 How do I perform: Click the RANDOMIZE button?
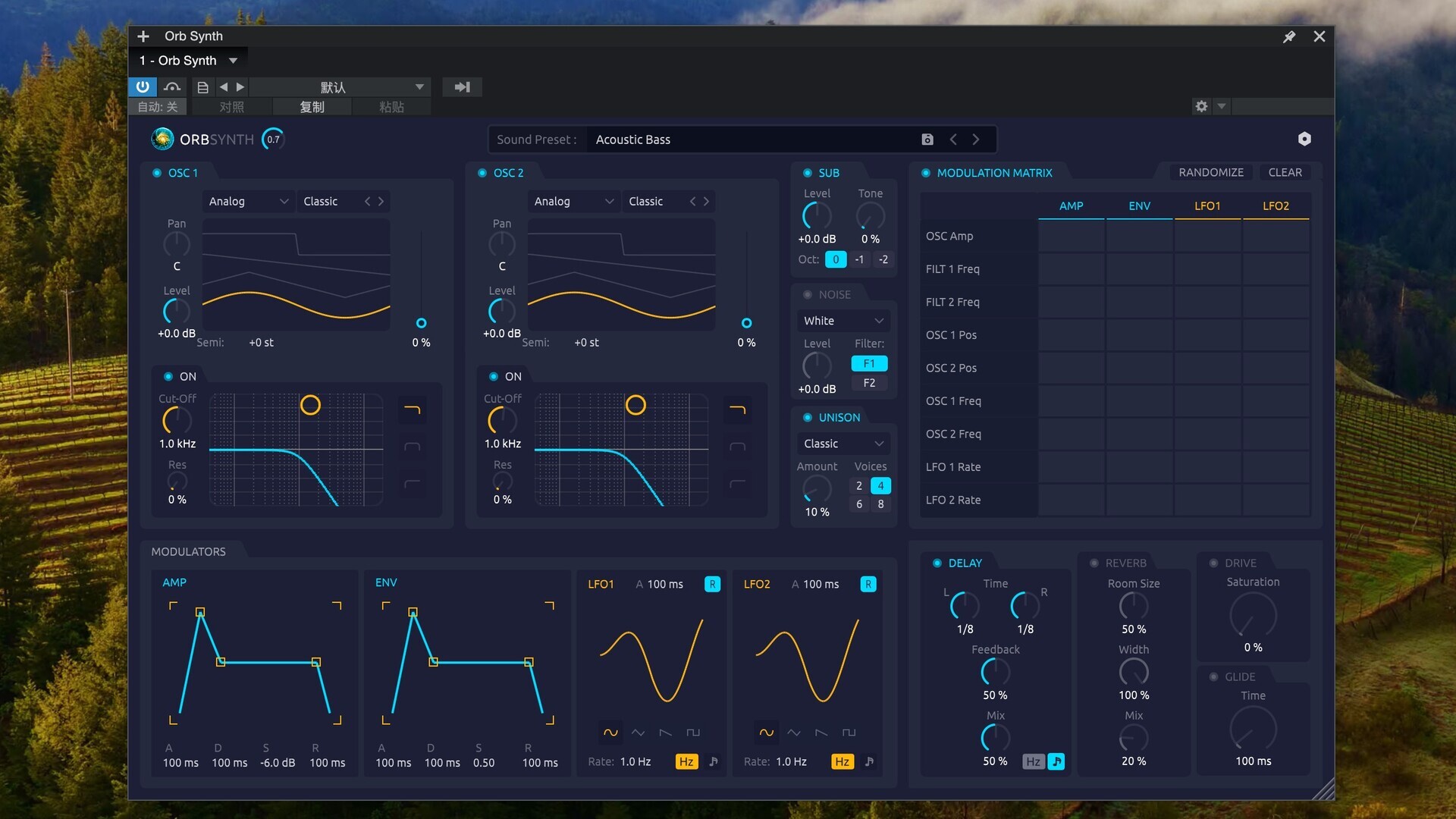1210,173
